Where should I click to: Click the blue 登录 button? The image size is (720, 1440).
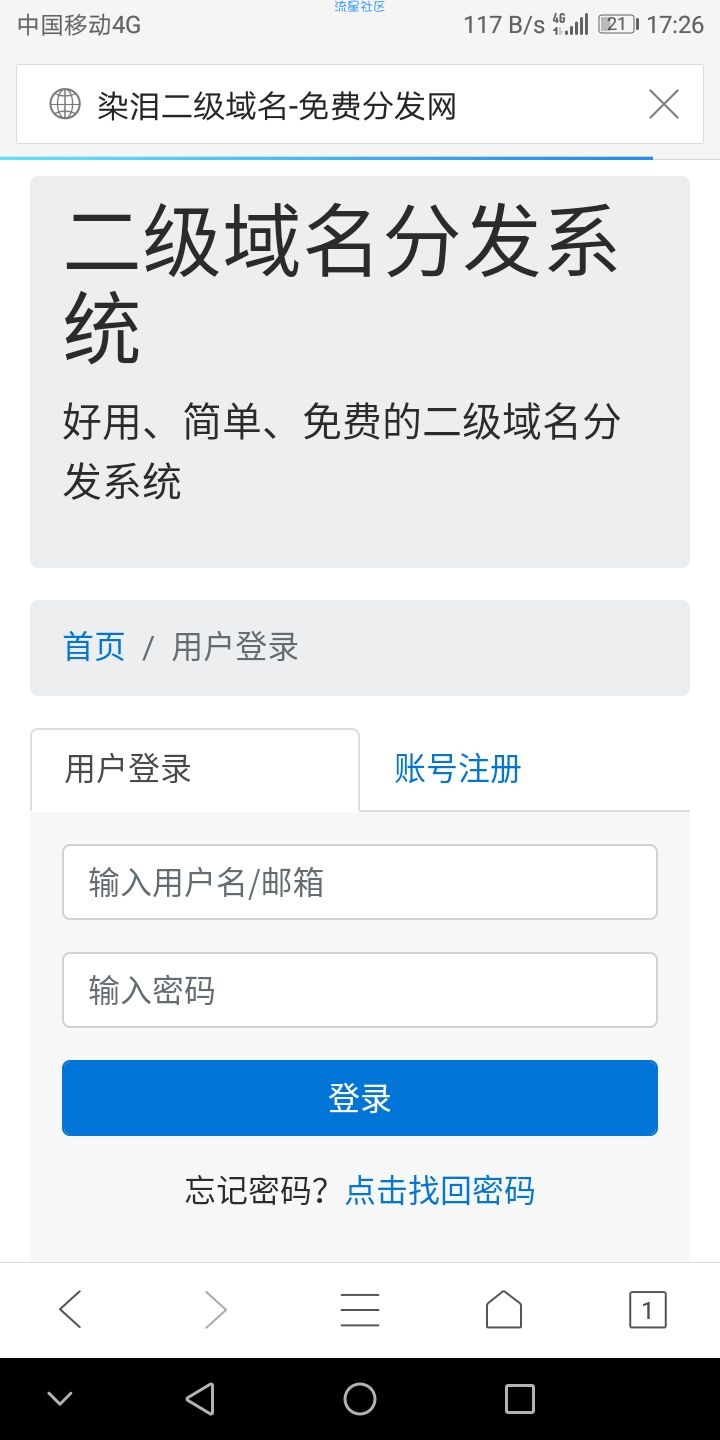coord(360,1098)
